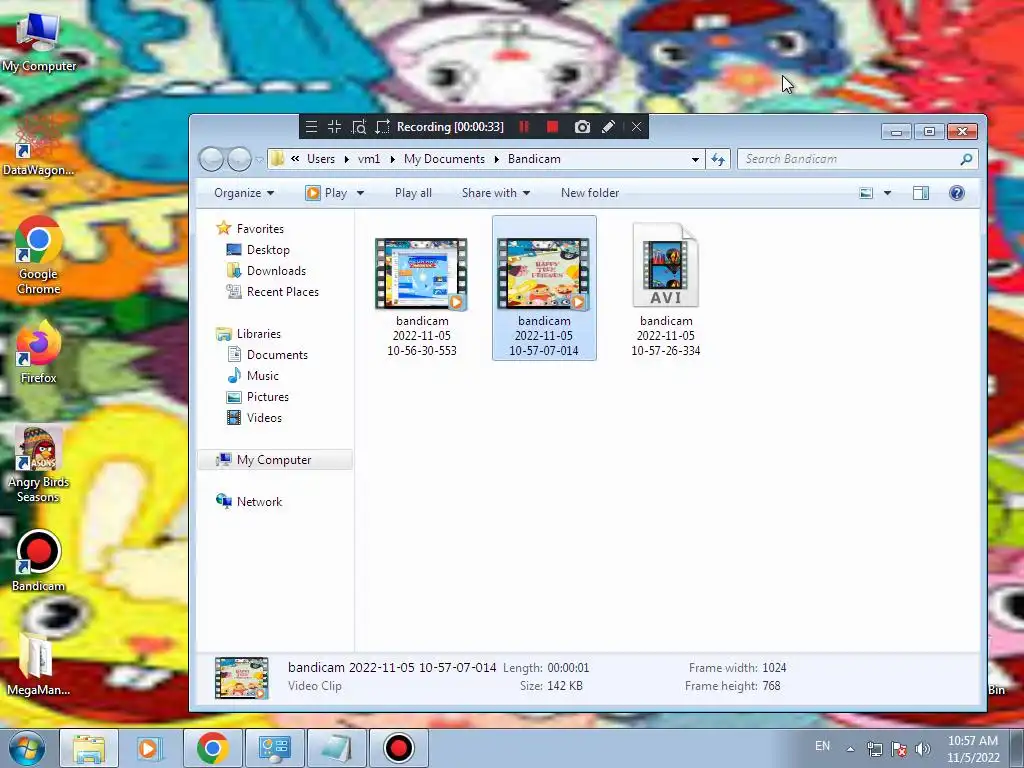Click My Documents breadcrumb segment

click(444, 159)
